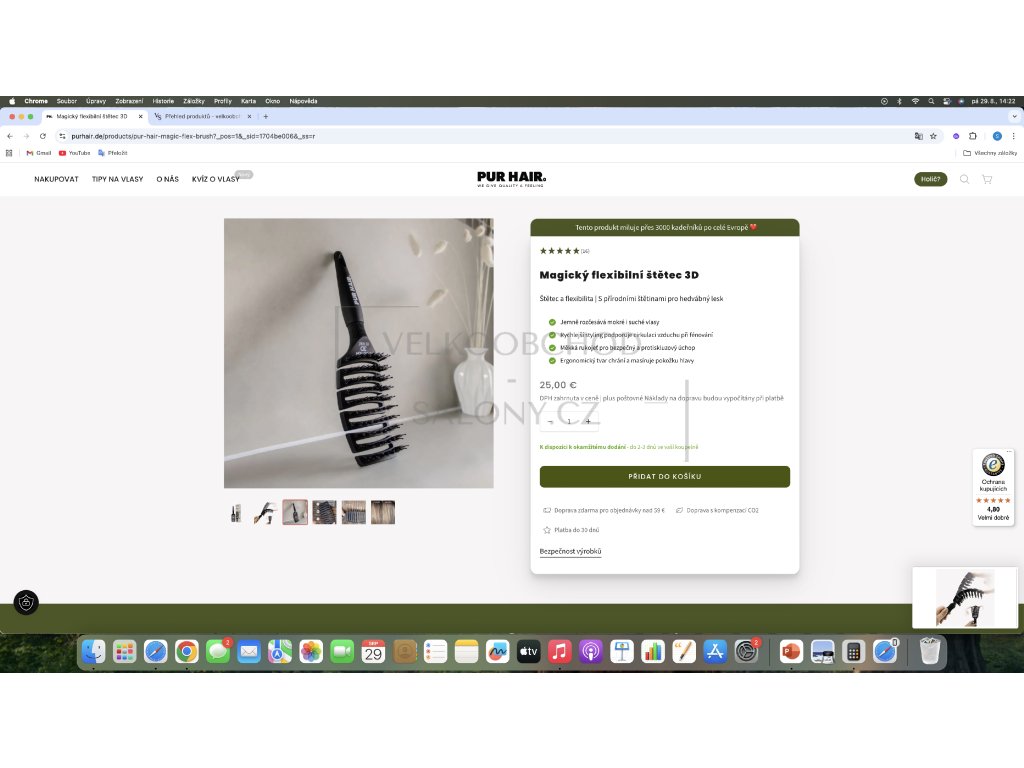
Task: Open Control Center in the menu bar
Action: pyautogui.click(x=946, y=101)
